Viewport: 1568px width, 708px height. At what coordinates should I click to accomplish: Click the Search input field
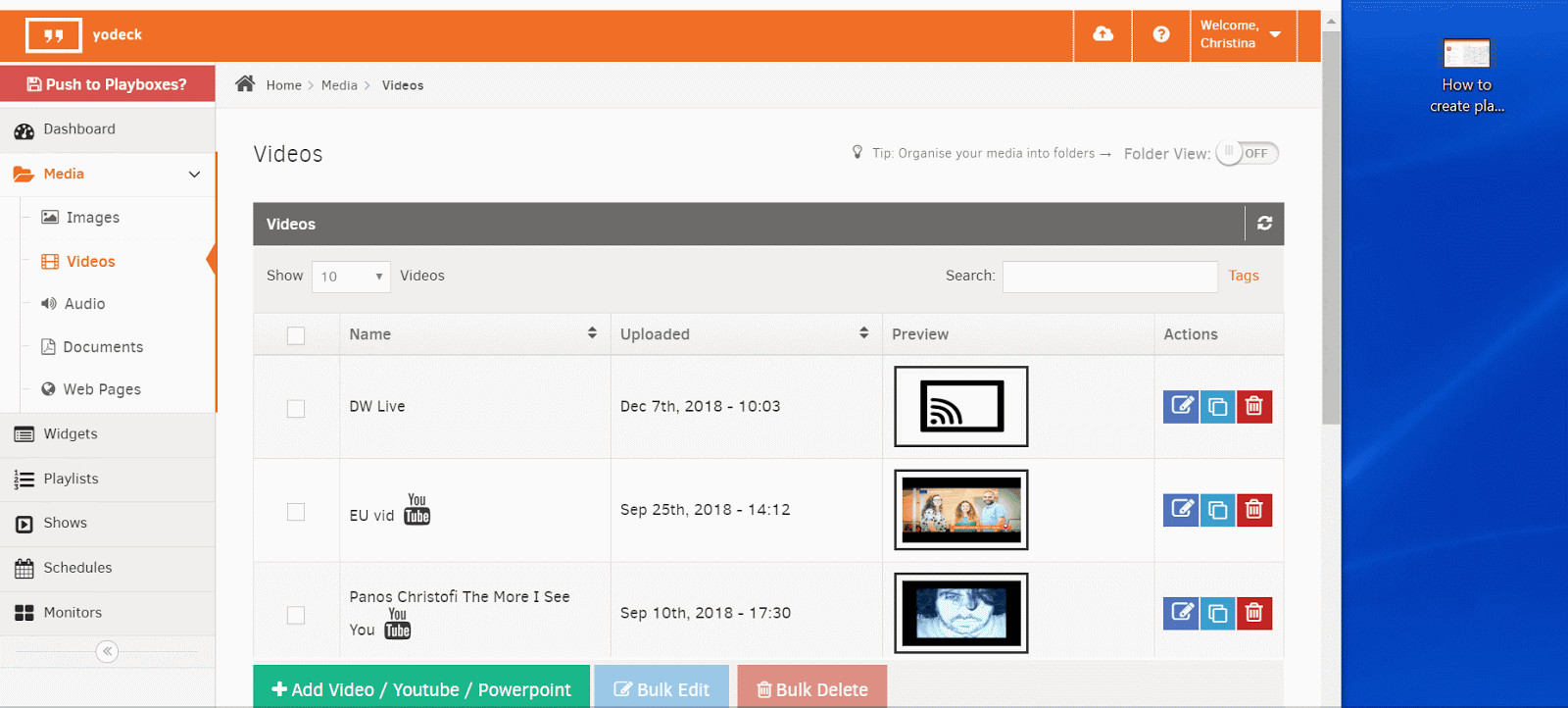click(1109, 277)
